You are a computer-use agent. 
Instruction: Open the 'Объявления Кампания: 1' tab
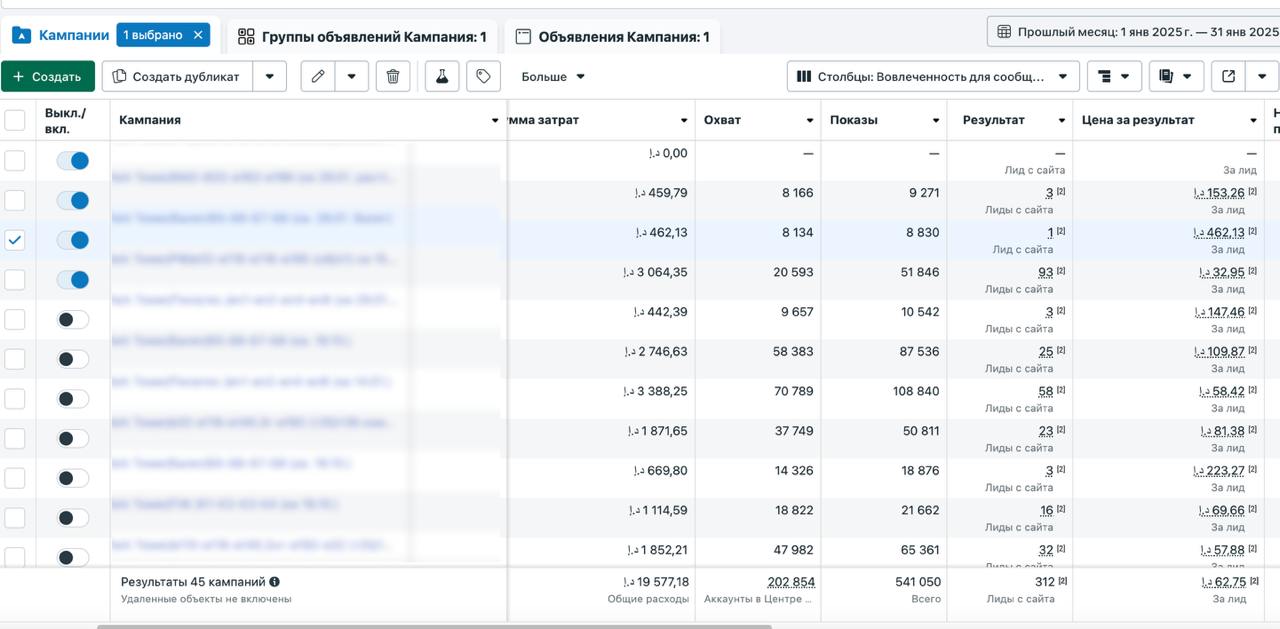(612, 37)
